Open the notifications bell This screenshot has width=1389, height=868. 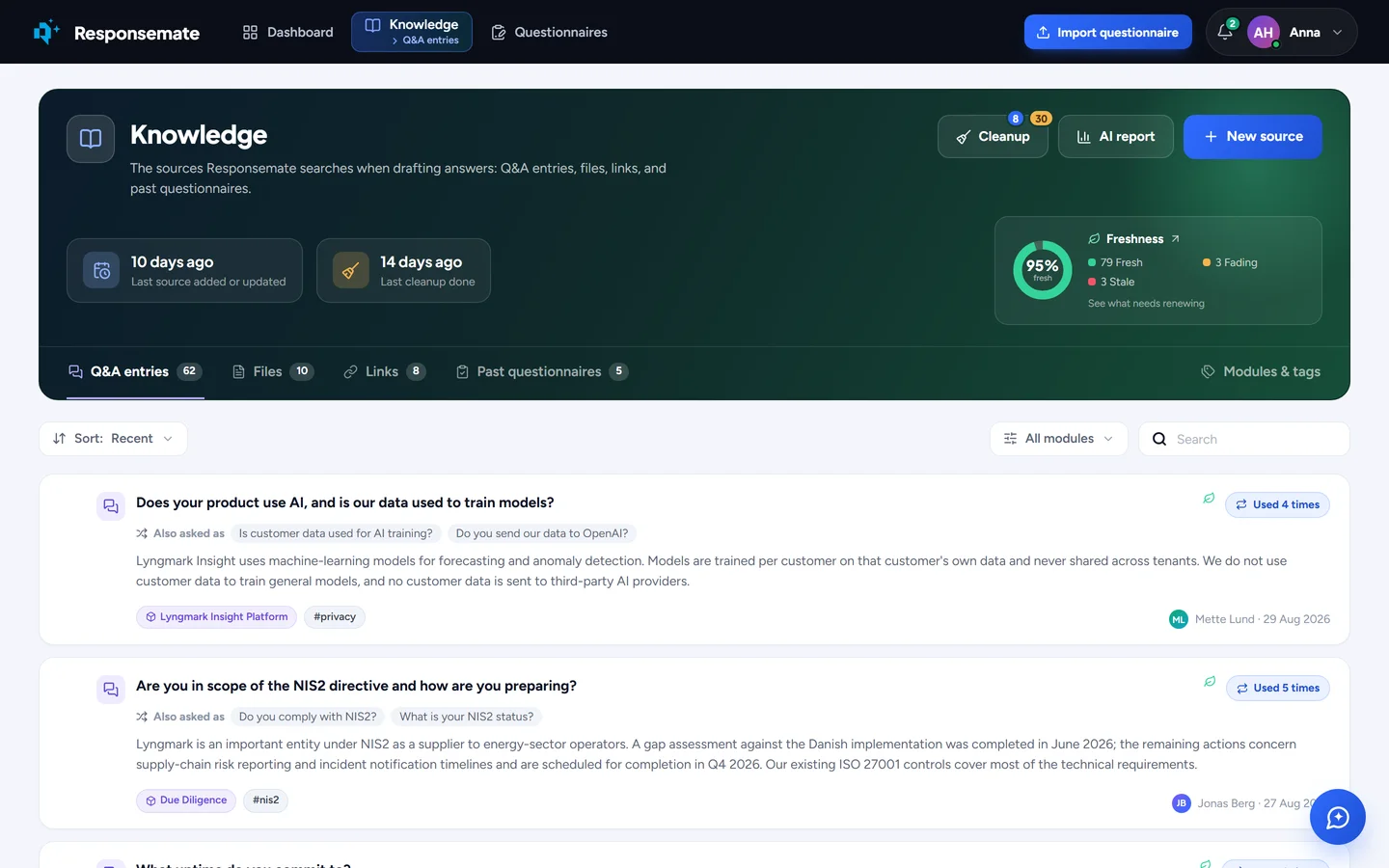(1225, 32)
